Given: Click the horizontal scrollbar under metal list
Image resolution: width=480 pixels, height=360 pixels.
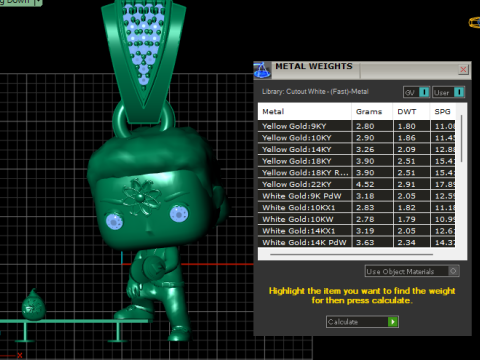Looking at the screenshot, I should pos(352,254).
